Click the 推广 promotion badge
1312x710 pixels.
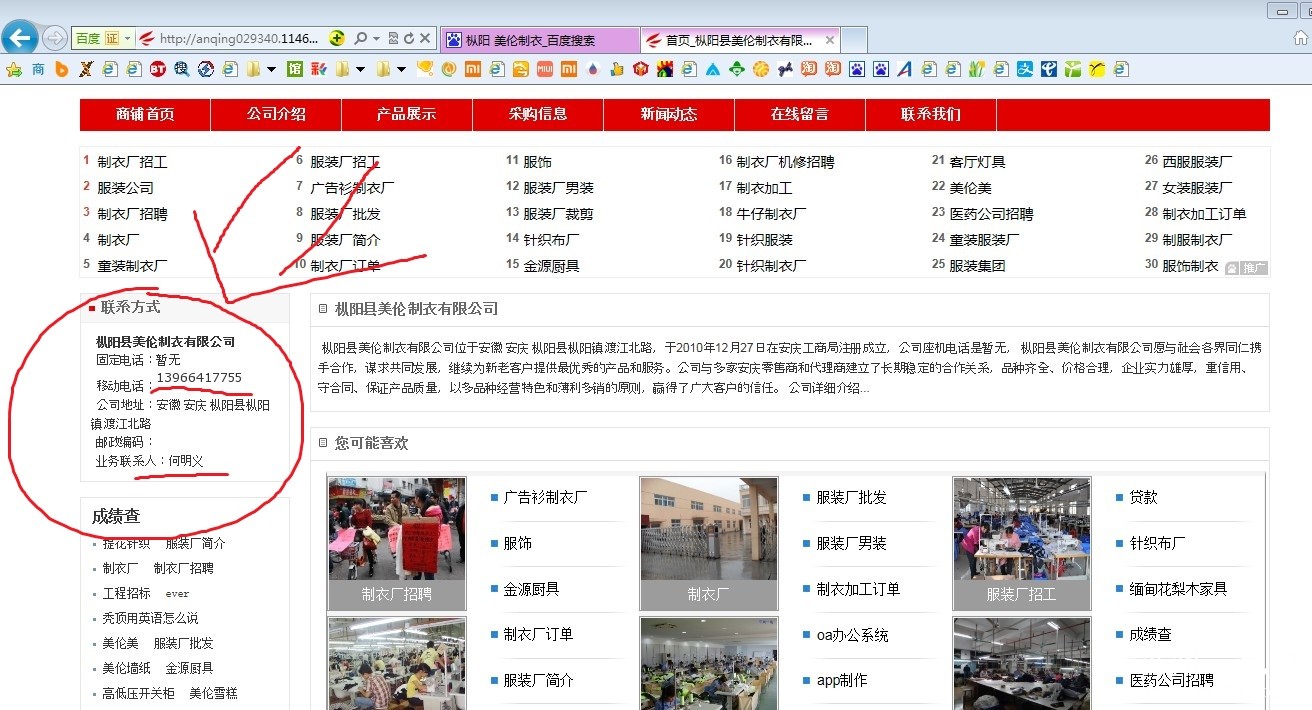pyautogui.click(x=1247, y=268)
